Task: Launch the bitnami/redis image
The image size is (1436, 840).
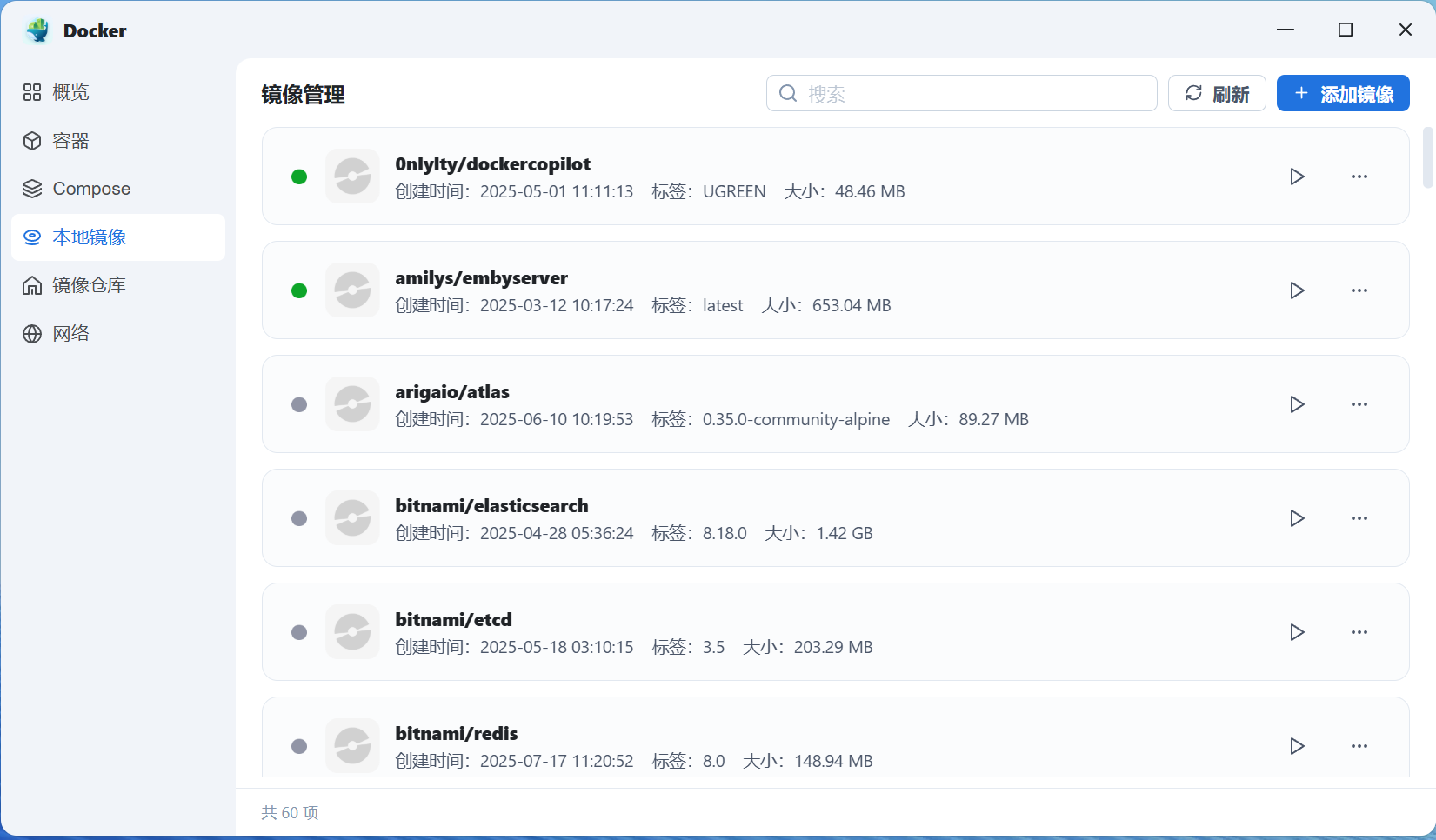Action: point(1296,746)
